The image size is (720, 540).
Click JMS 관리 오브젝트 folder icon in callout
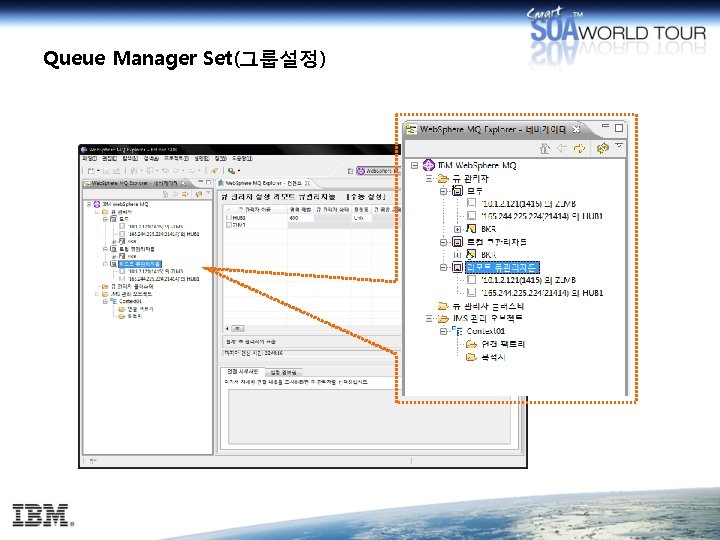(443, 318)
